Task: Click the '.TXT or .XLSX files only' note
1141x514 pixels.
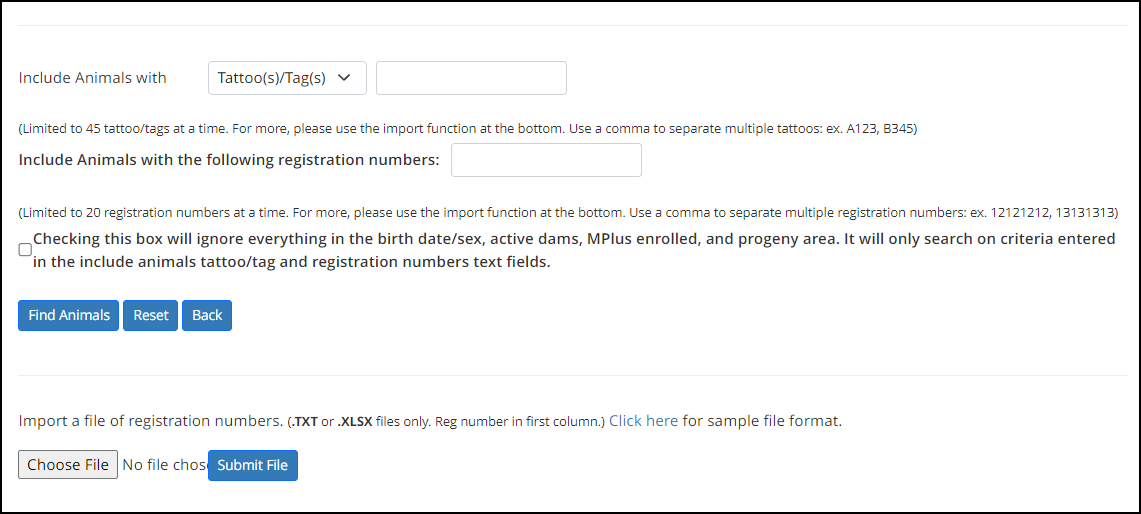Action: [445, 422]
